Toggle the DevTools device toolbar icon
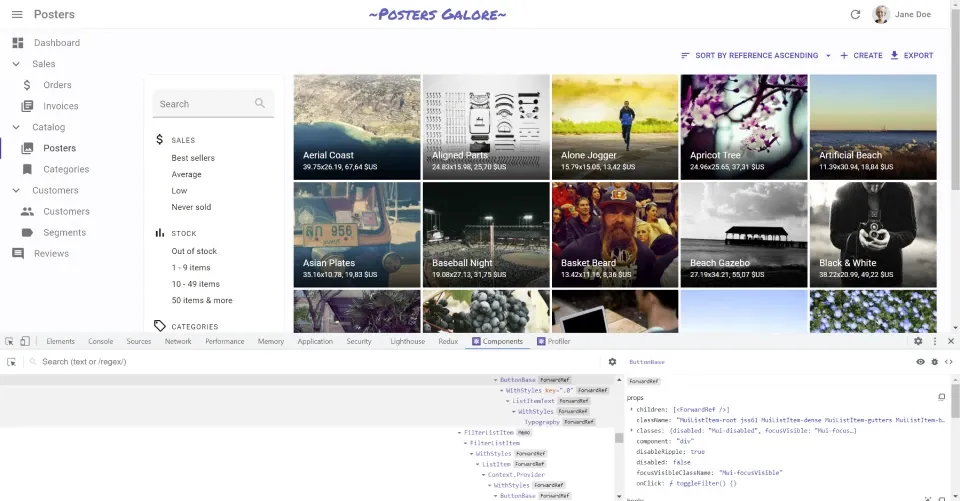The image size is (960, 501). [x=25, y=341]
